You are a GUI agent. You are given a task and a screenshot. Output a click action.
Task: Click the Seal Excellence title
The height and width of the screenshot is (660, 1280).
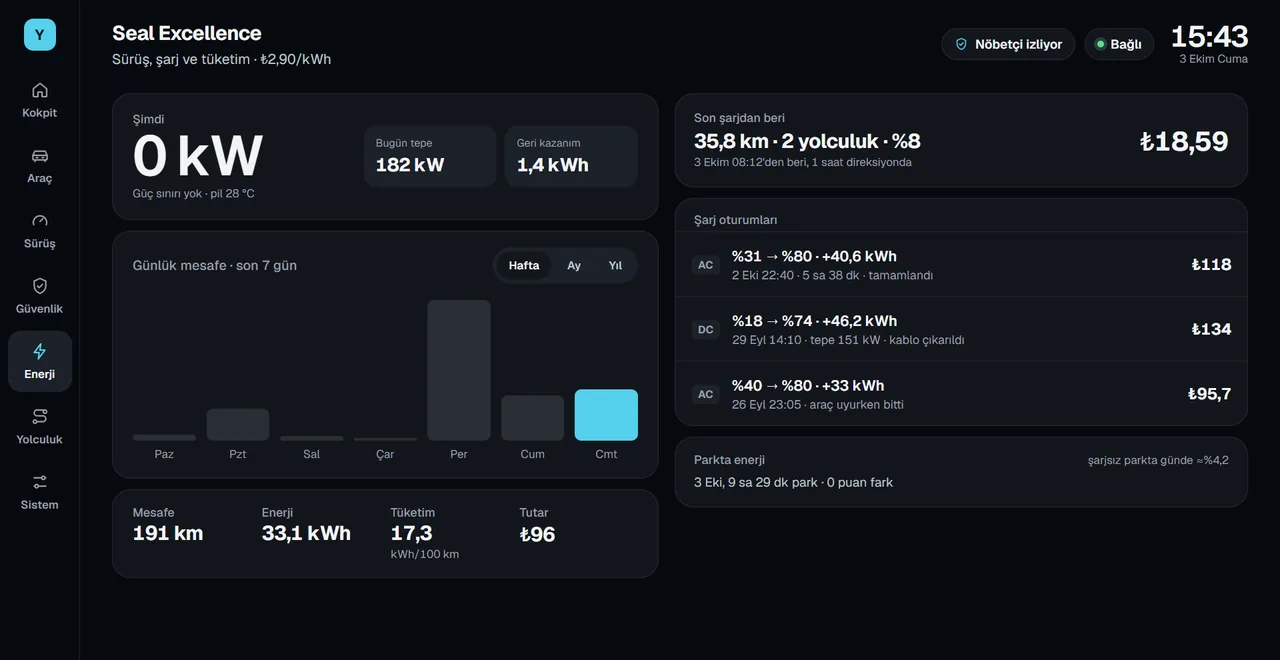[x=187, y=33]
